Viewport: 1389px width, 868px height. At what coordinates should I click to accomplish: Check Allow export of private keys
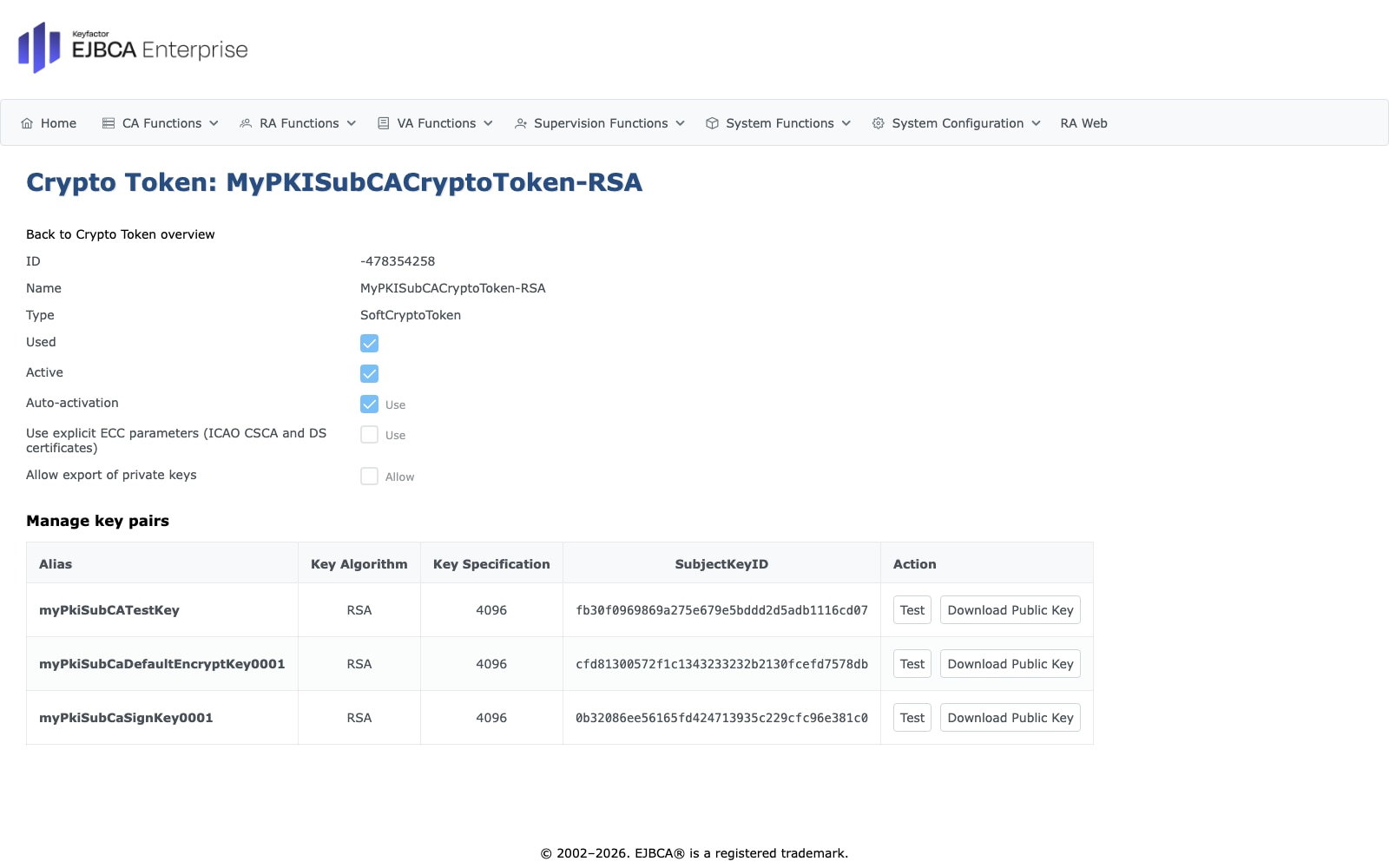click(369, 476)
